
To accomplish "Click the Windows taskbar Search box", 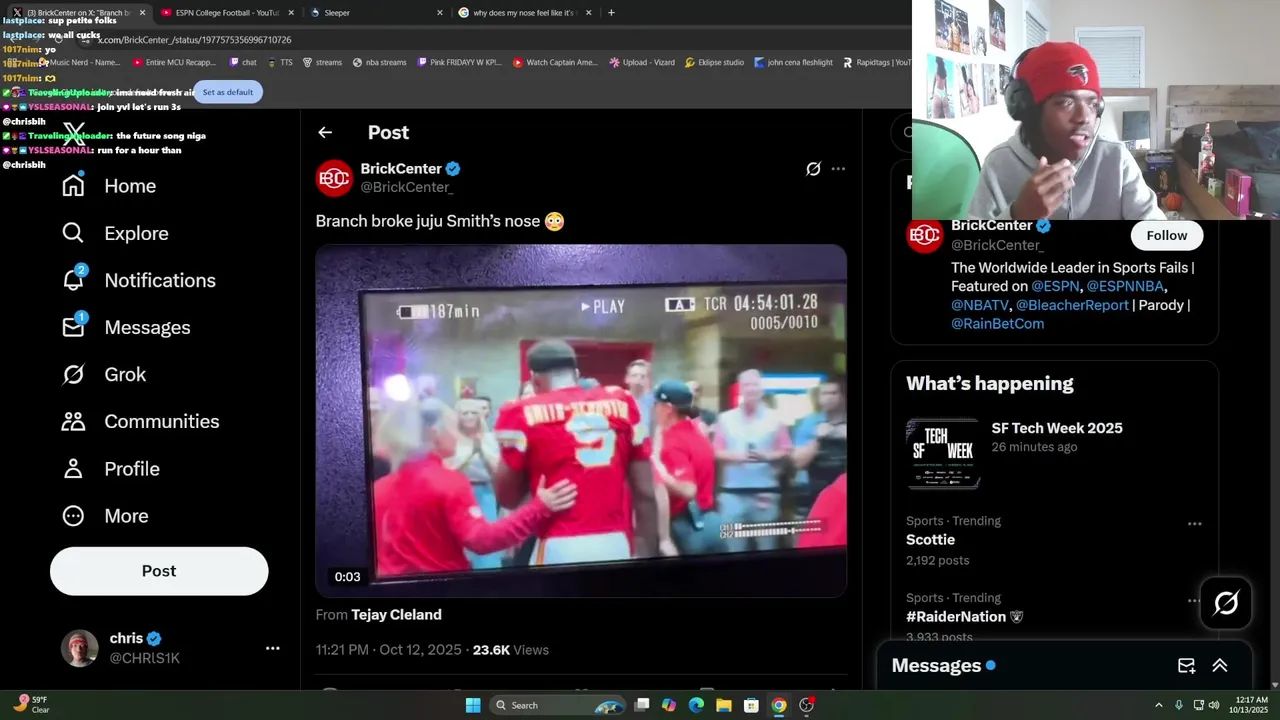I will point(560,705).
